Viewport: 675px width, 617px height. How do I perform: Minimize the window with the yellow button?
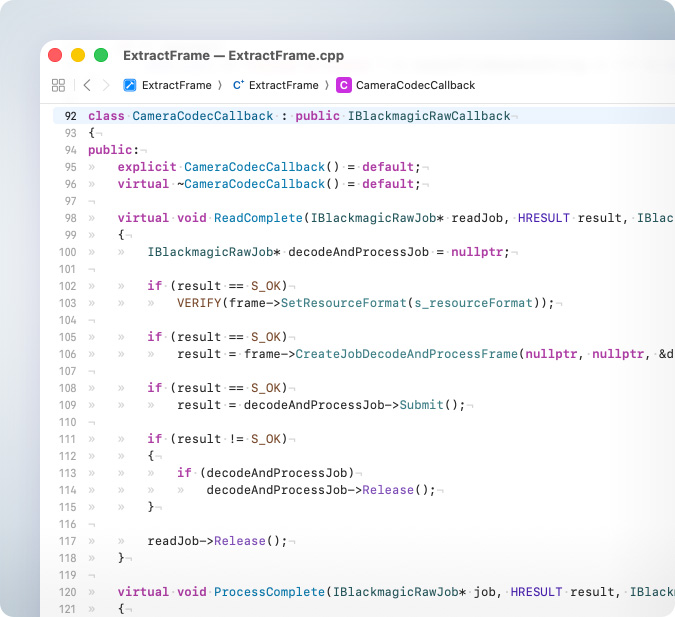(x=78, y=55)
